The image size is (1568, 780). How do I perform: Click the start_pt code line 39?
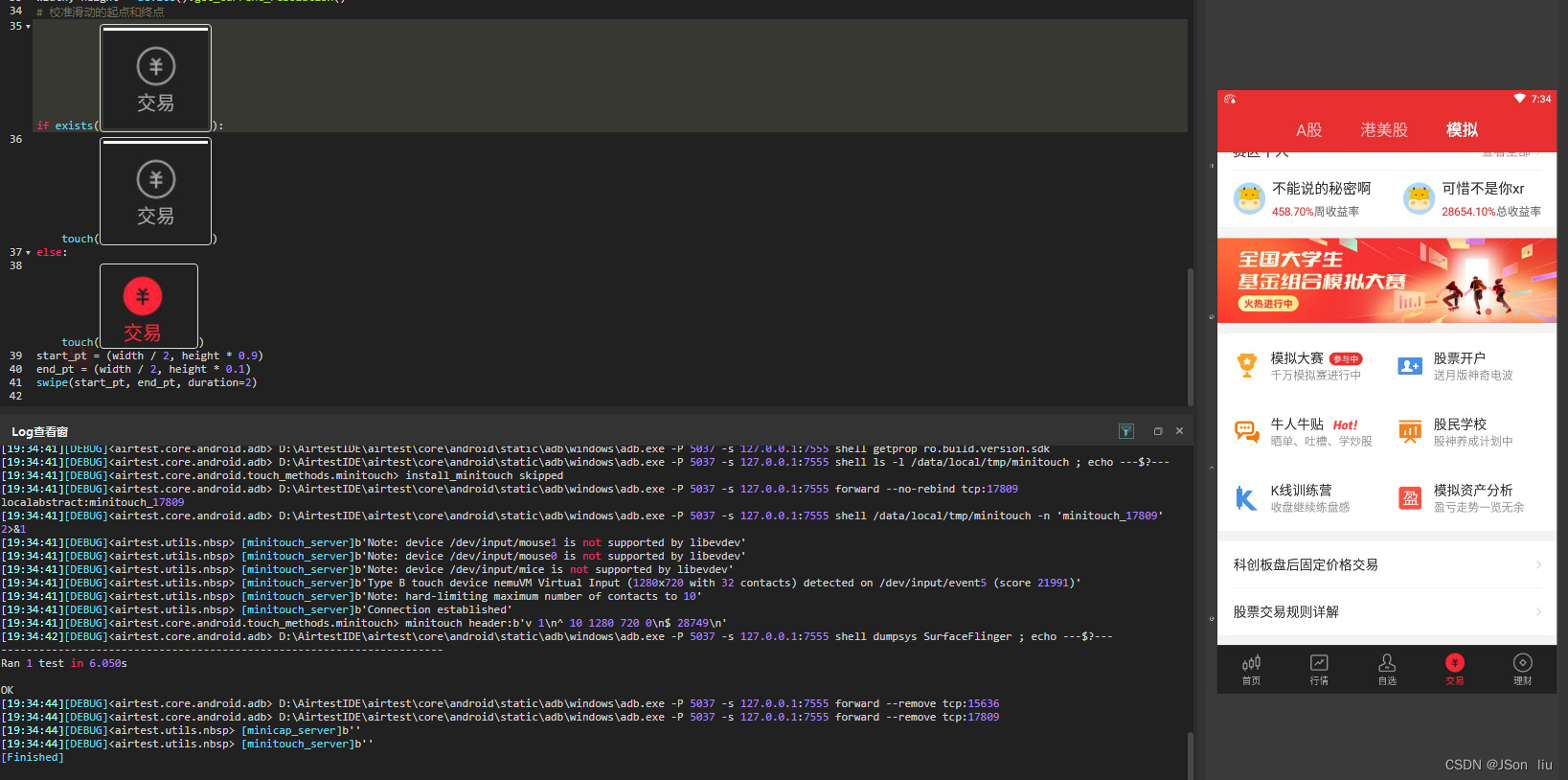pos(149,356)
